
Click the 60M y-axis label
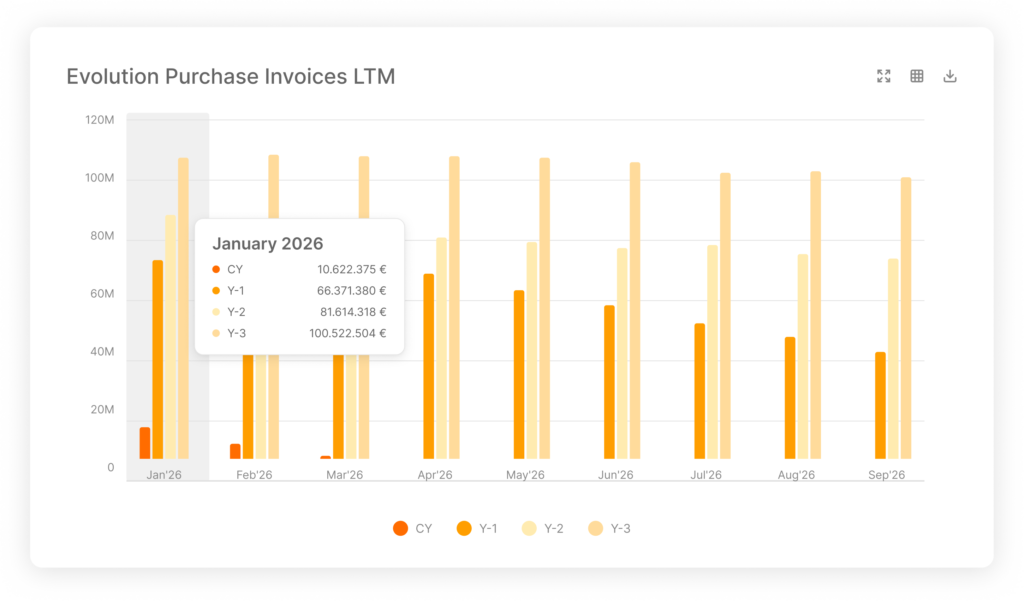coord(102,294)
